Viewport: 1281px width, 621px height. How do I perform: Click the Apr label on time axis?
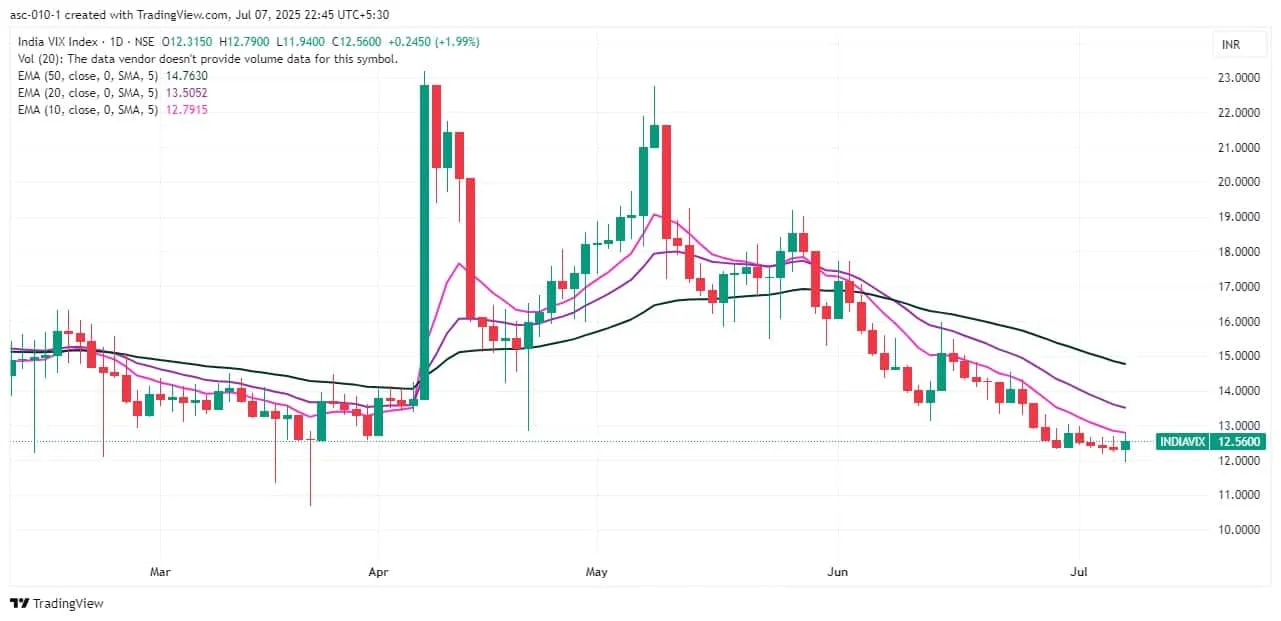point(378,573)
